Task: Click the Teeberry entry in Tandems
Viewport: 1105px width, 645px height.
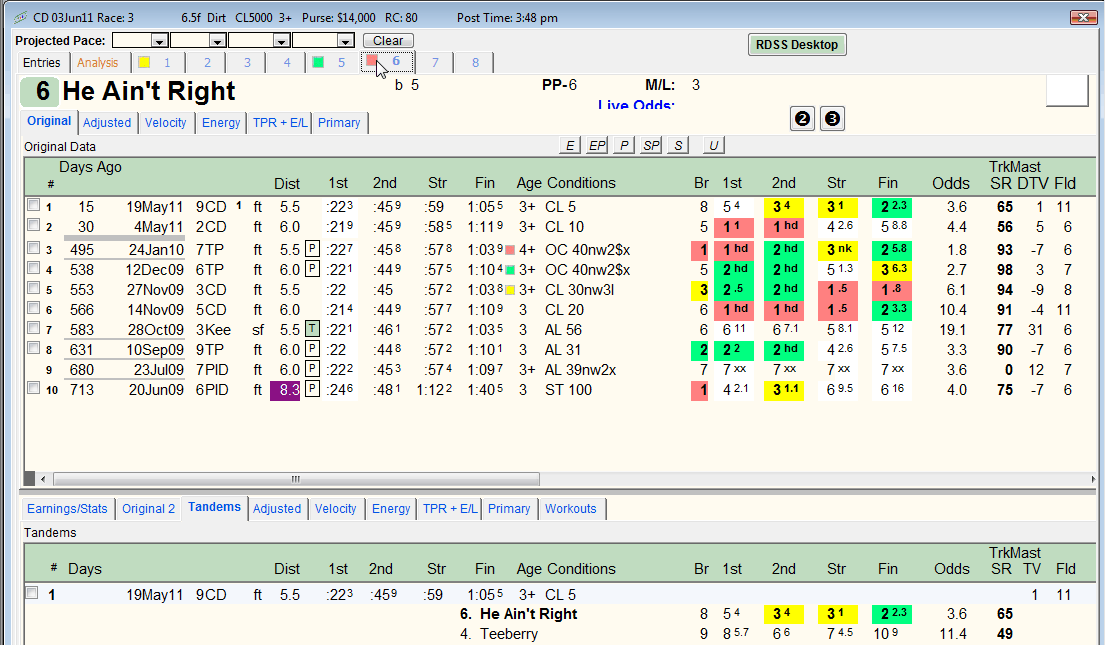Action: pos(509,634)
